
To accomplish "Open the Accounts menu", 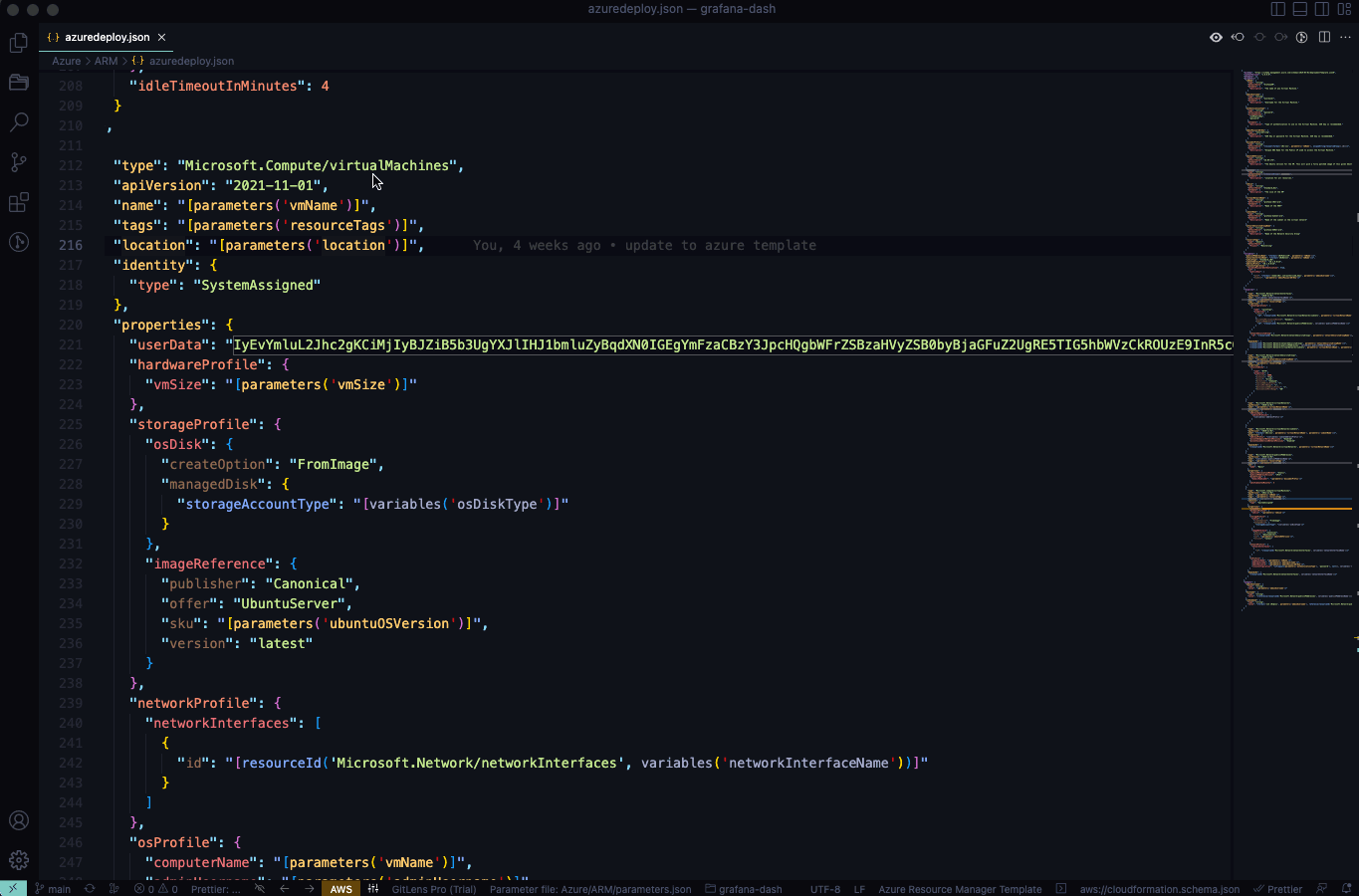I will coord(18,820).
